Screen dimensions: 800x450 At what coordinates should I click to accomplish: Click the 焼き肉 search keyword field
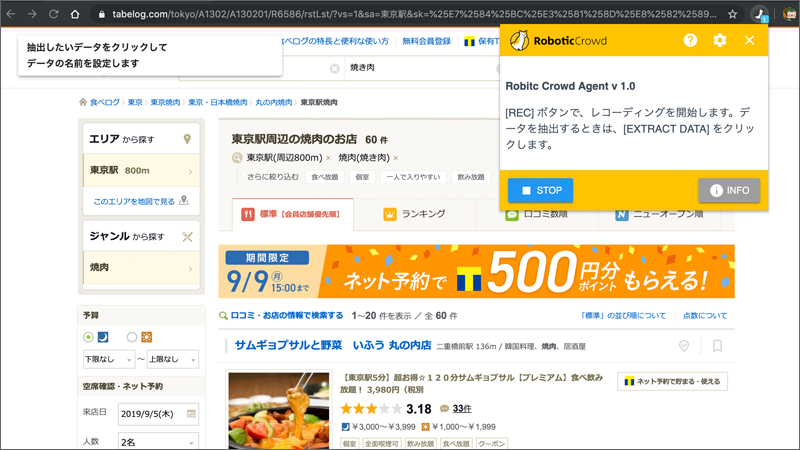point(421,68)
